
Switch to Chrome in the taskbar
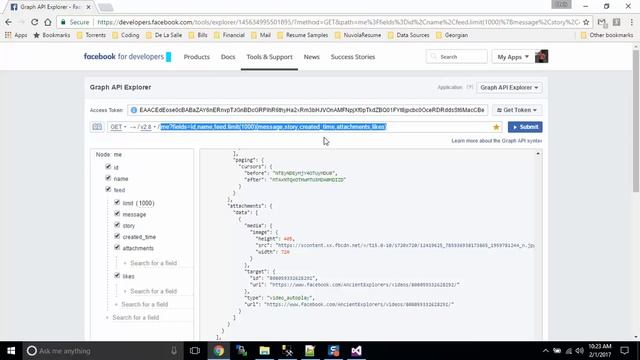pos(218,351)
